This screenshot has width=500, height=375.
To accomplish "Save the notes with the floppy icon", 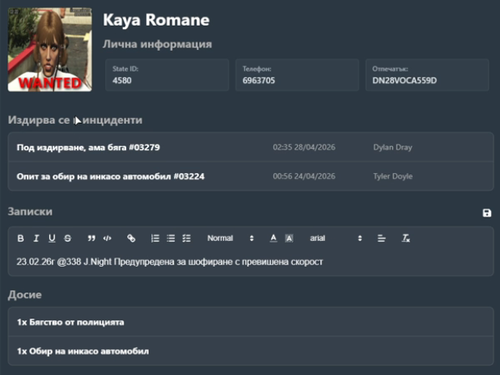I will pyautogui.click(x=487, y=213).
